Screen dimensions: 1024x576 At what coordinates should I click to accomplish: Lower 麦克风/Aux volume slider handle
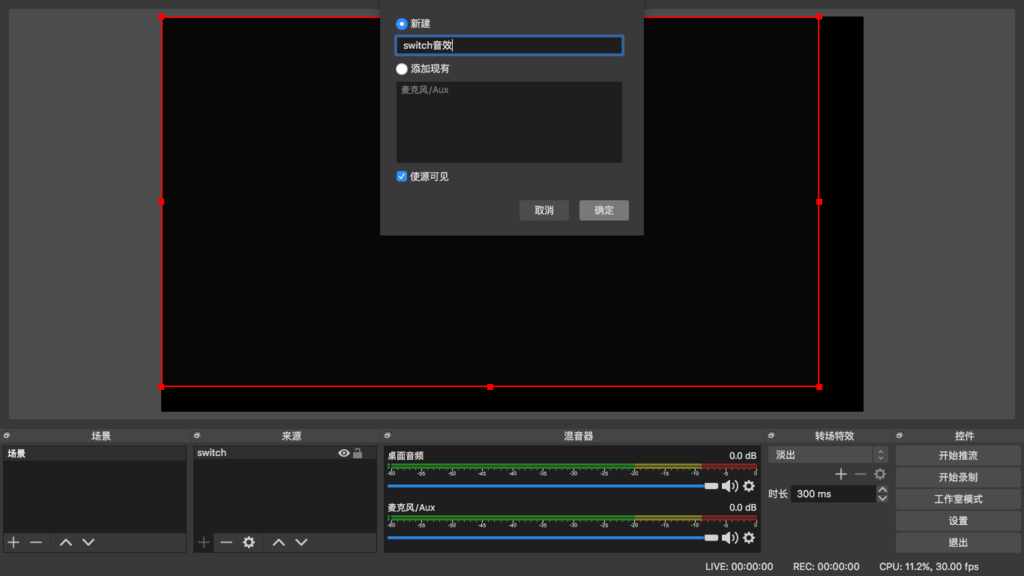711,537
